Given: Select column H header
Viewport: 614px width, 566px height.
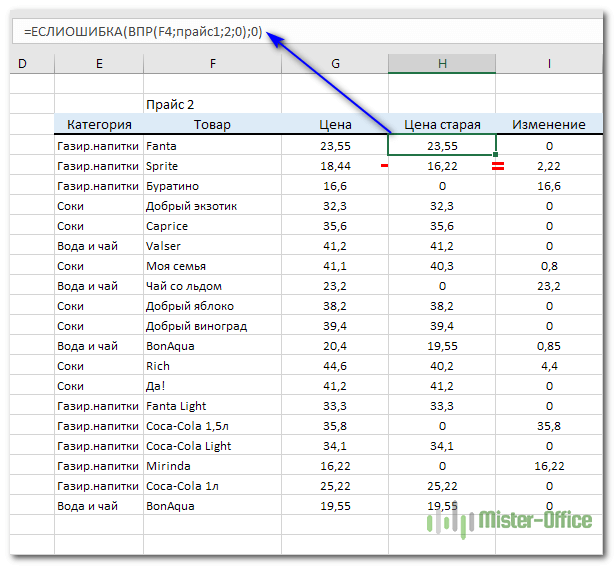Looking at the screenshot, I should 442,63.
